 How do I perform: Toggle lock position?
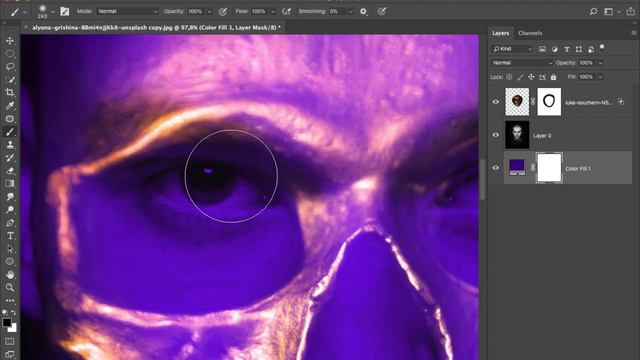click(531, 77)
